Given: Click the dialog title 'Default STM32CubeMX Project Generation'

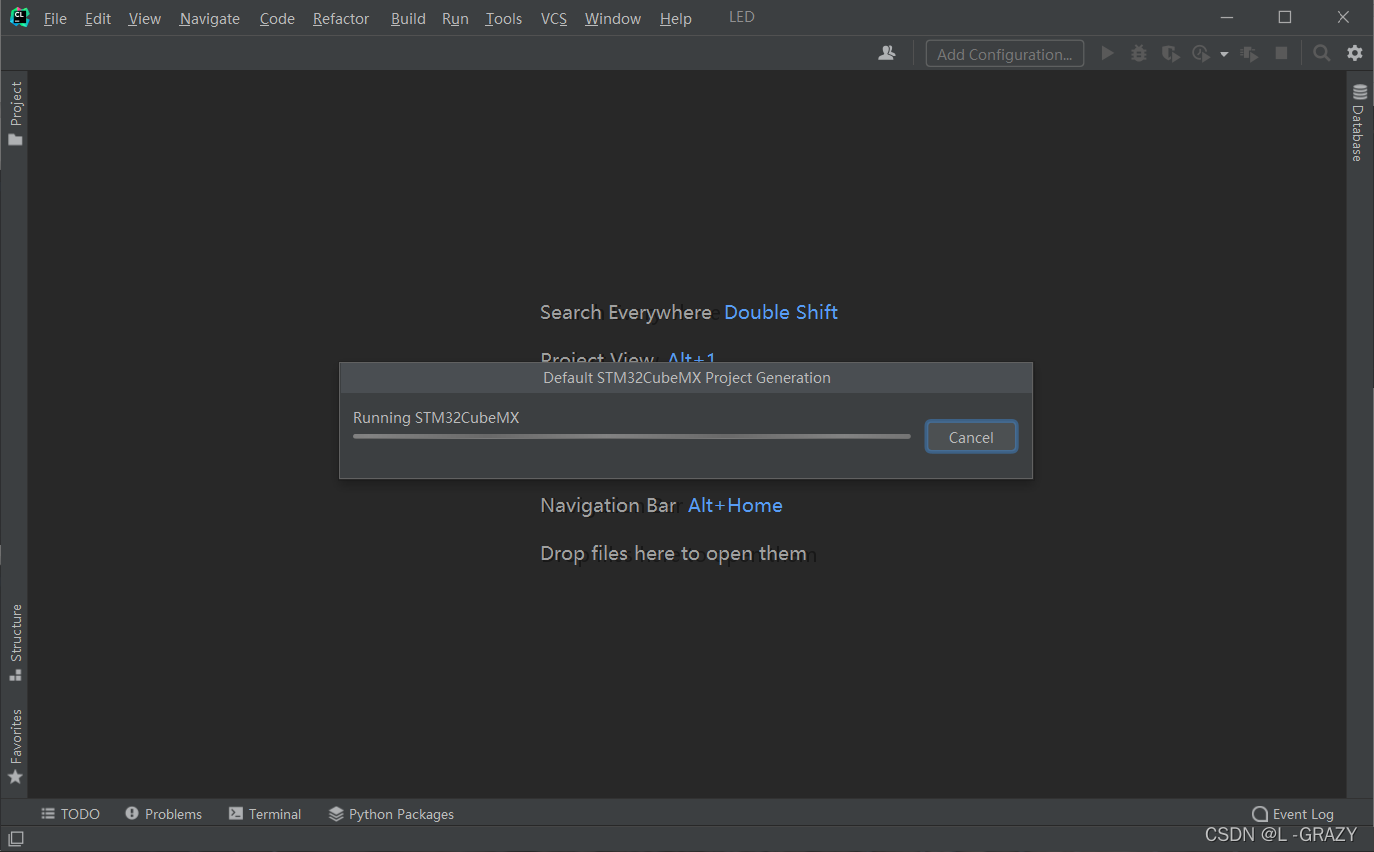Looking at the screenshot, I should point(686,378).
